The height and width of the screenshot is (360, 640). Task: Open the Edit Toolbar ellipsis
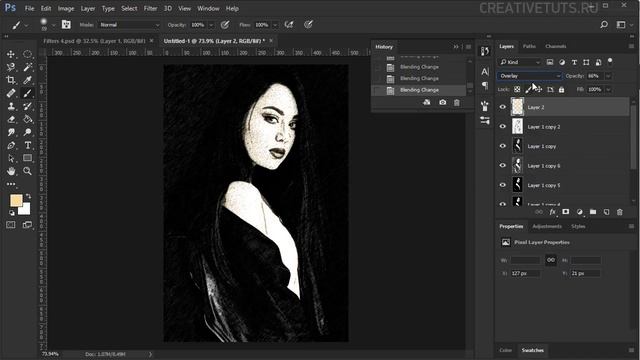[11, 184]
